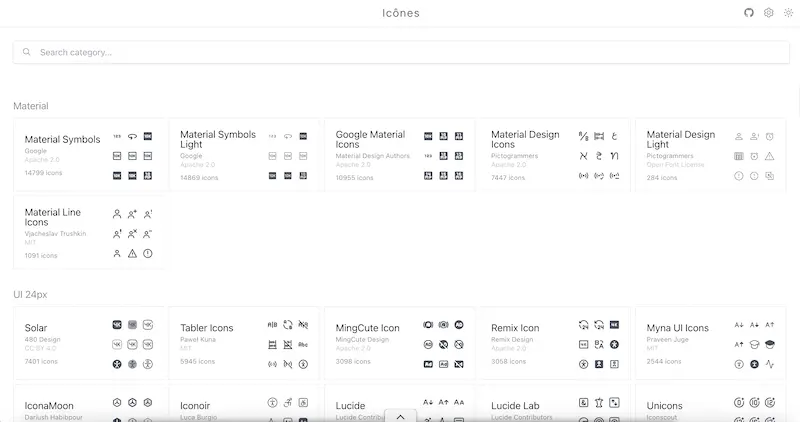Click the accessibility person icon in Tabler Icons
The width and height of the screenshot is (800, 422).
[303, 364]
